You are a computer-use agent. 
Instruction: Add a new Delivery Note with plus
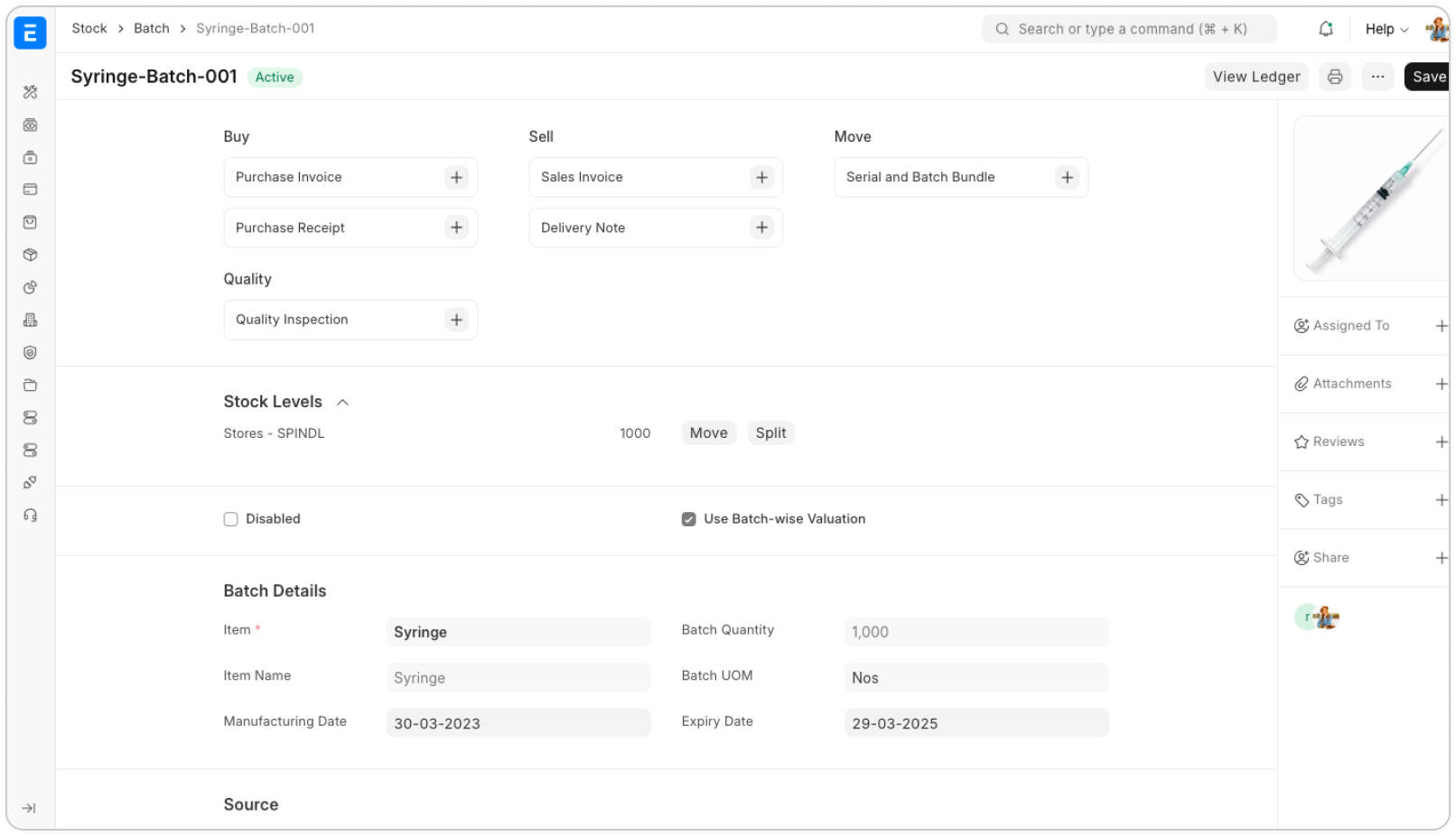point(761,228)
